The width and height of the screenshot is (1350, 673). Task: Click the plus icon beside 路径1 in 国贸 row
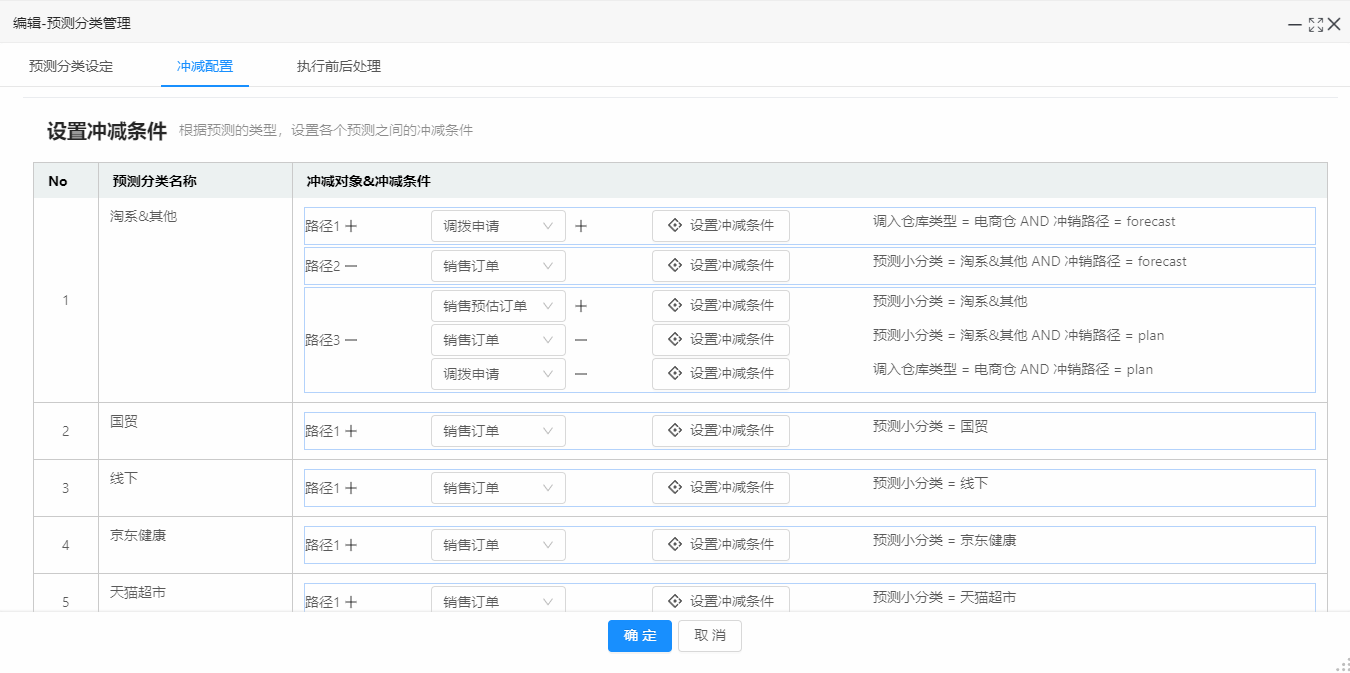[x=351, y=431]
